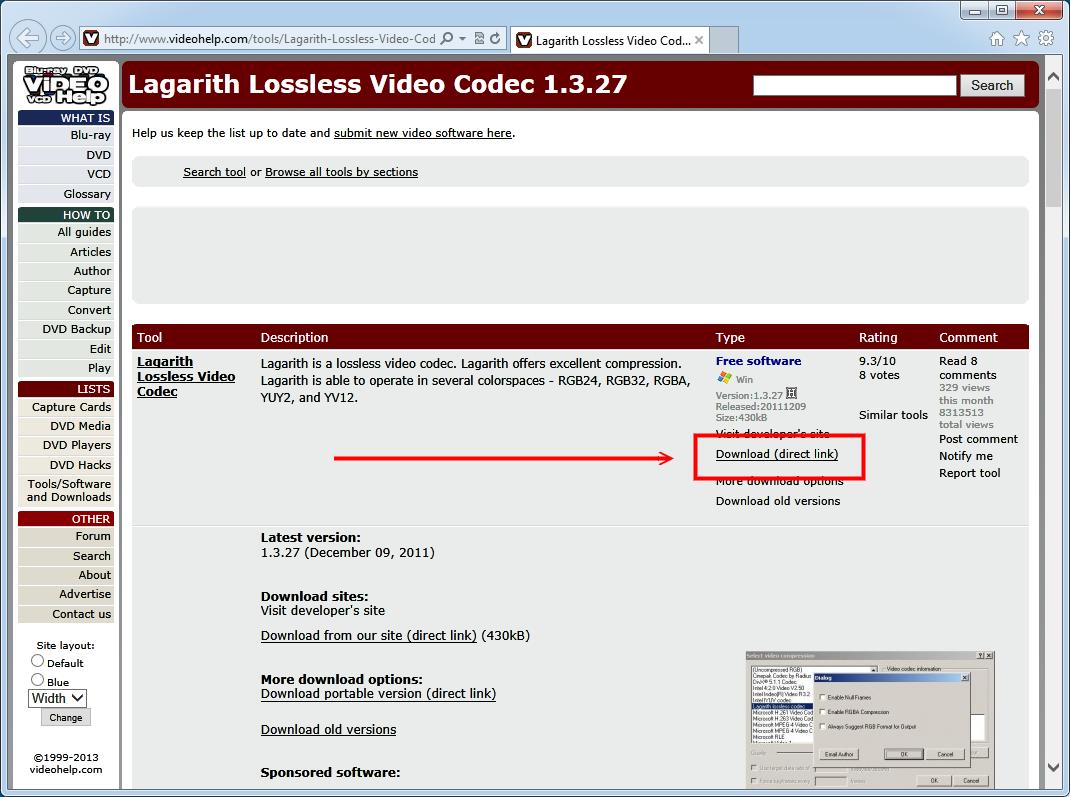Click the refresh page icon

[495, 39]
